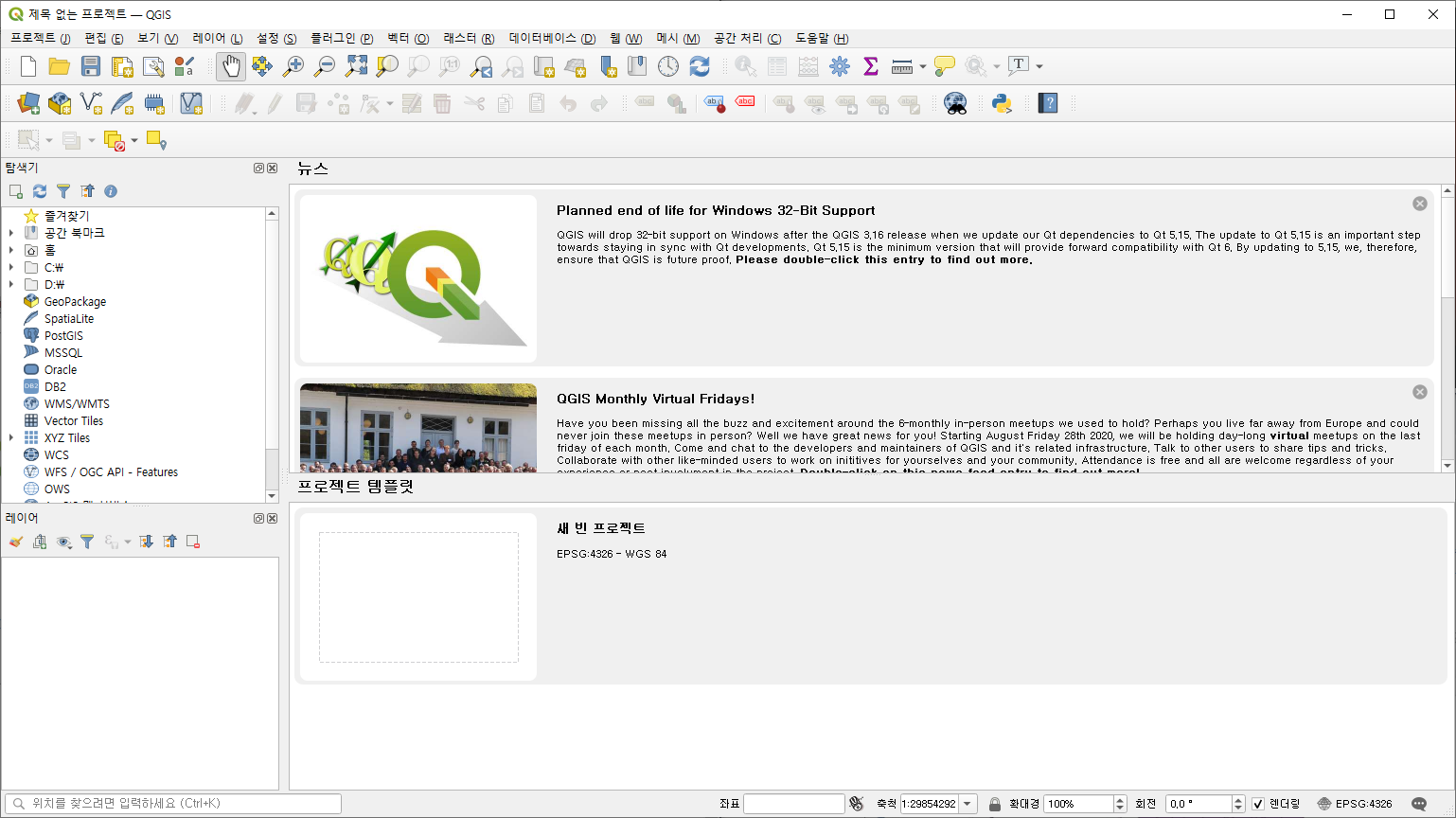
Task: Click the Remove Layer icon in Layers panel
Action: (193, 542)
